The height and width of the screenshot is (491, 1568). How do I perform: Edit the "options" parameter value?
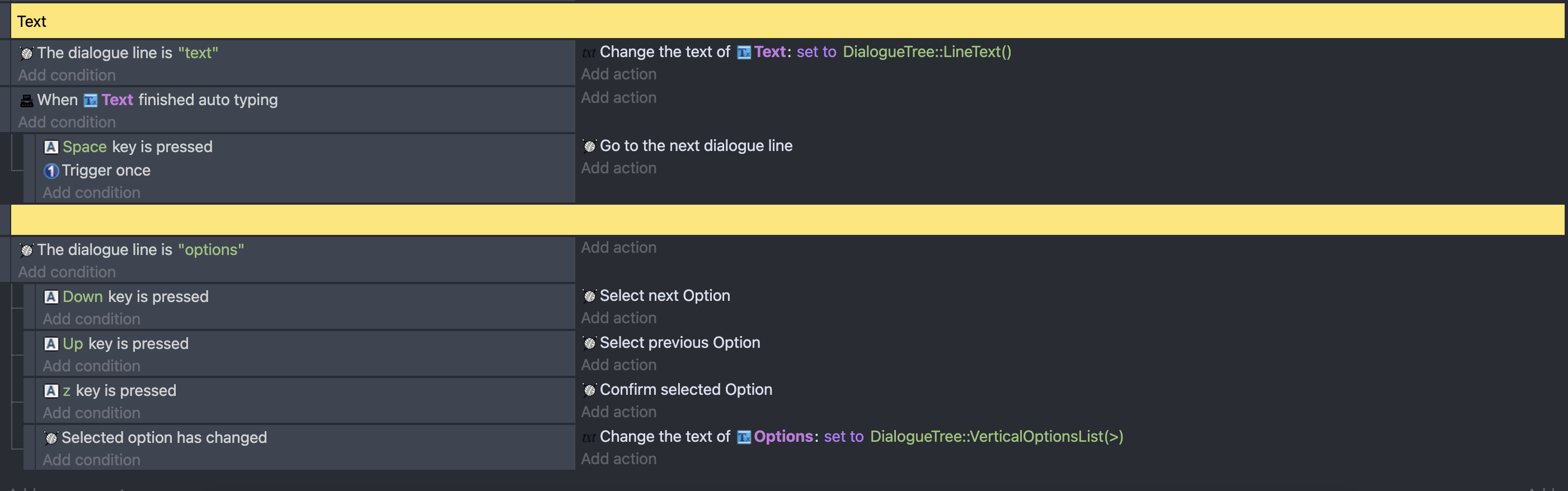(x=211, y=249)
